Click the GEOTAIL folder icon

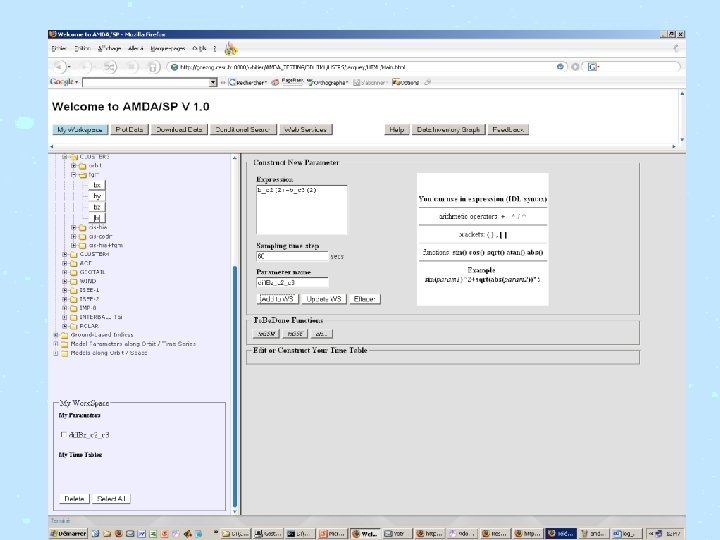coord(73,272)
